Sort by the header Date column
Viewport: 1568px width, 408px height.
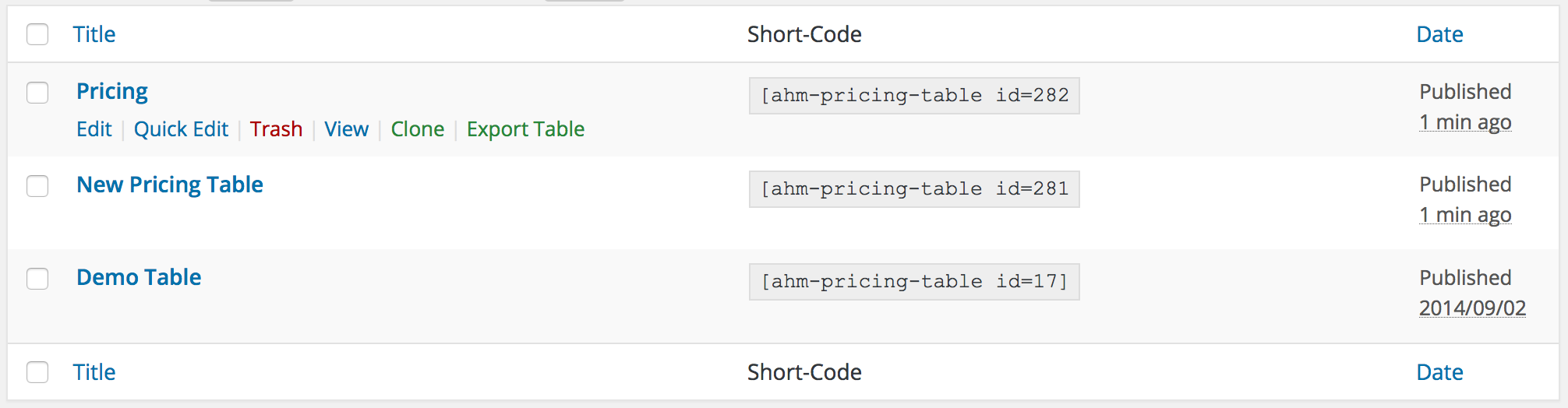(1439, 34)
